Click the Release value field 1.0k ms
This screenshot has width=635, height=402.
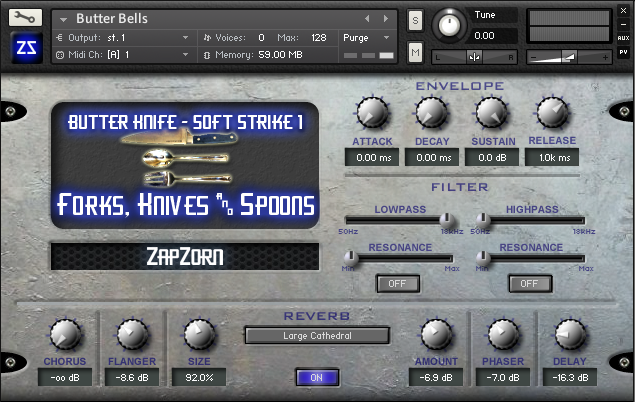click(x=552, y=157)
